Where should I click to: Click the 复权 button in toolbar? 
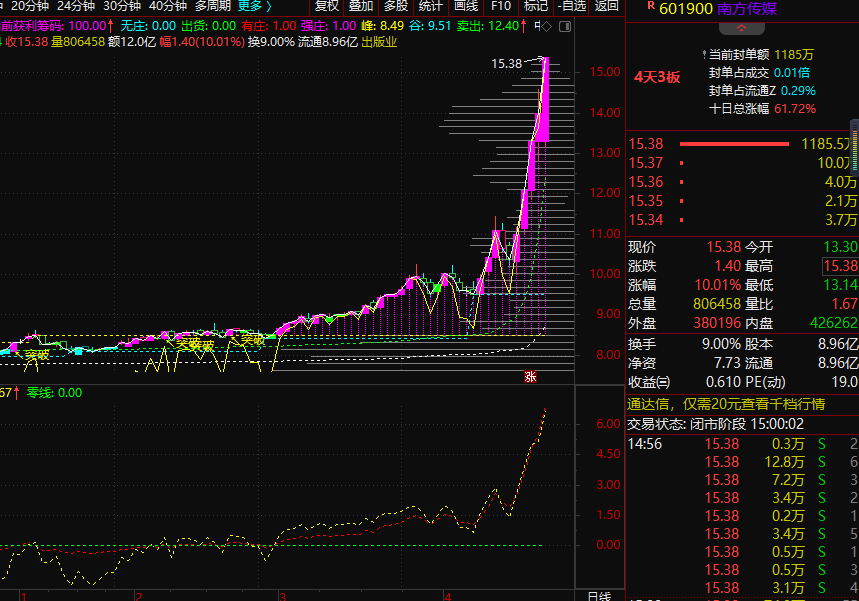pos(327,6)
